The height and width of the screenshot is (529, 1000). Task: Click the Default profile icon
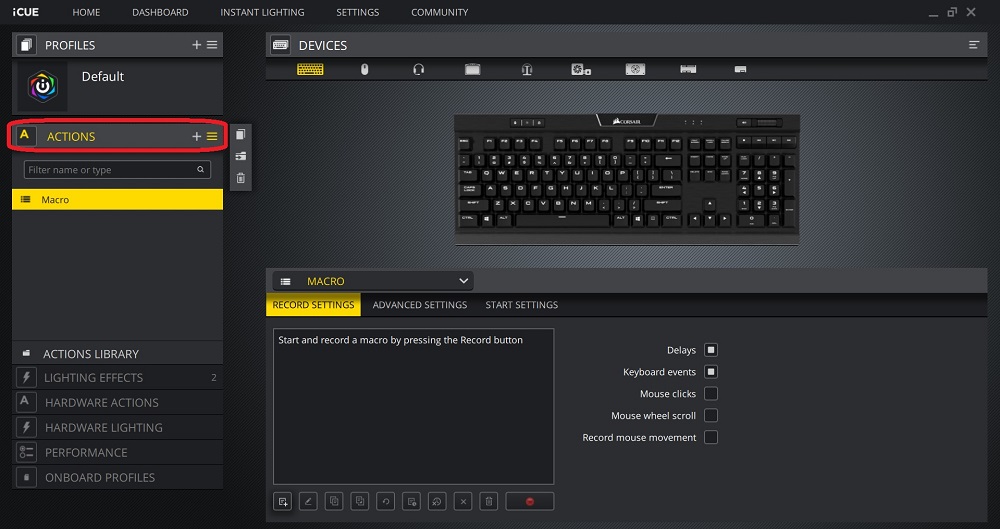[43, 87]
